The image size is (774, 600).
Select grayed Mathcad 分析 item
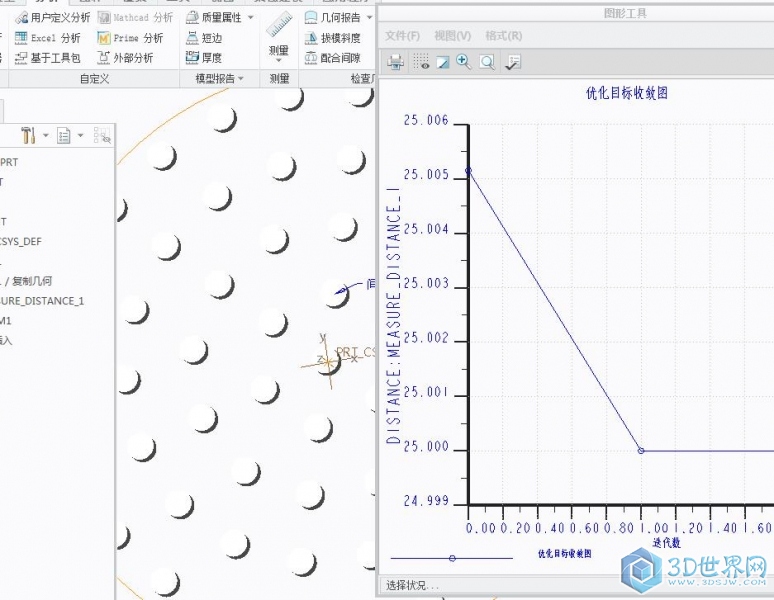tap(135, 18)
